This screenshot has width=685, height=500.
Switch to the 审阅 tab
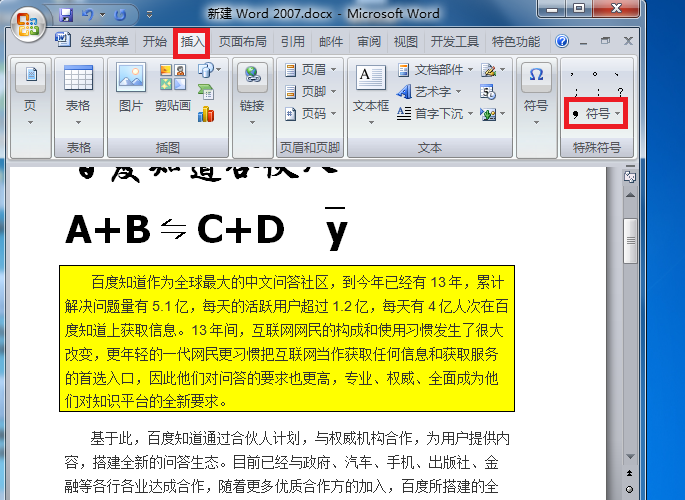pos(369,41)
